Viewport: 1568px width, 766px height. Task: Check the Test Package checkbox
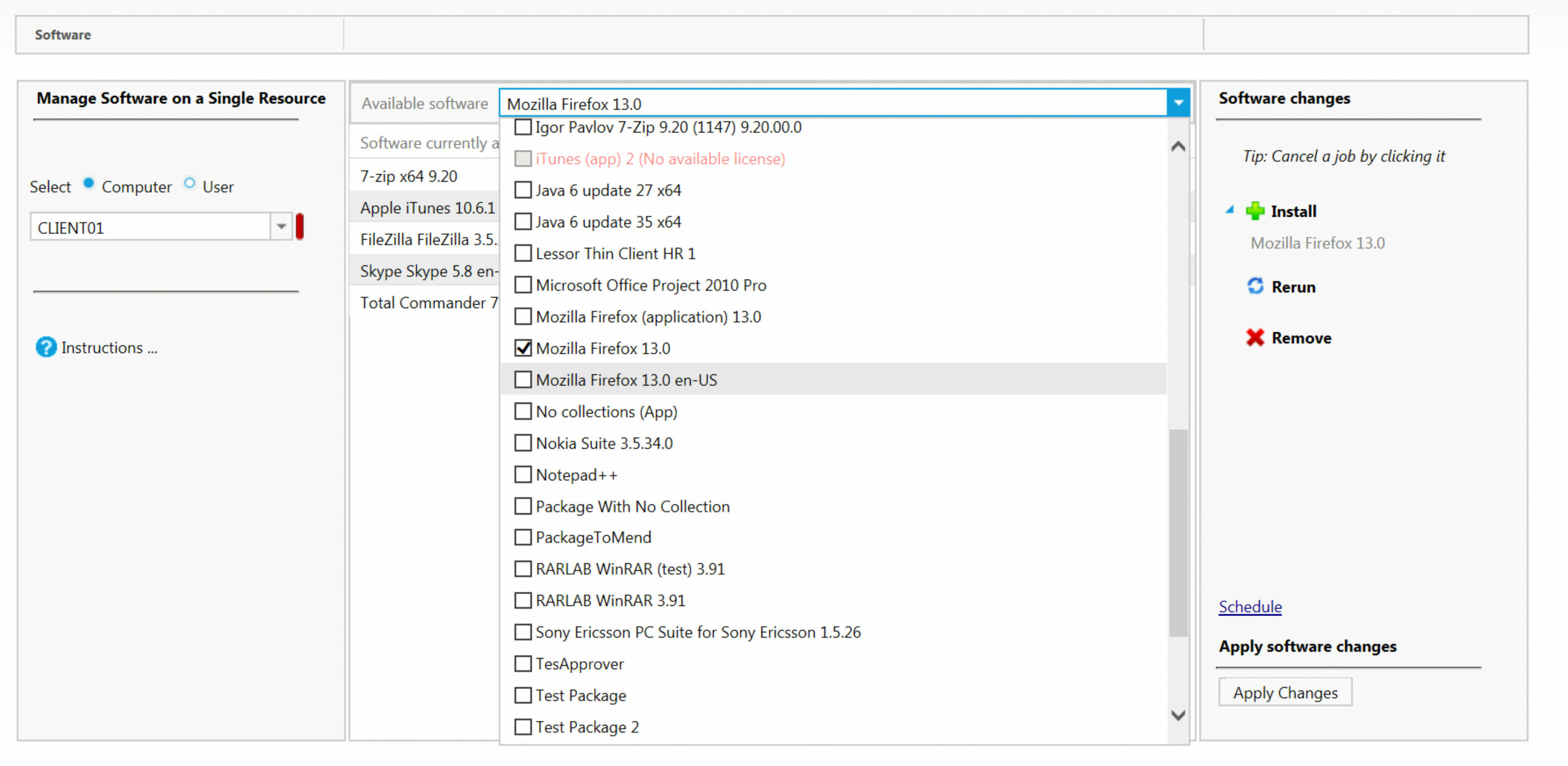click(x=522, y=696)
